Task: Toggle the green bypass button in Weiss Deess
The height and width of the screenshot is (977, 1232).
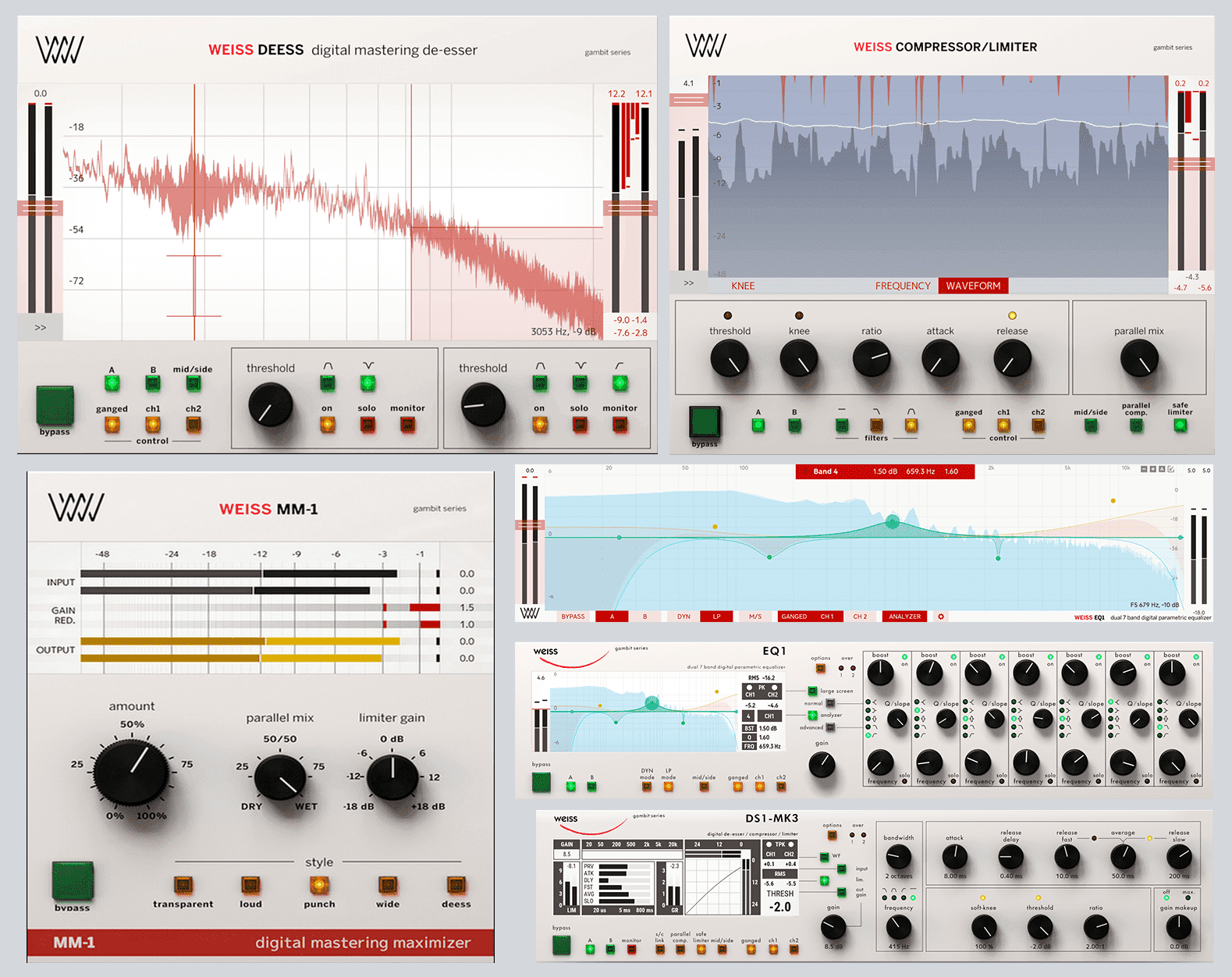Action: pyautogui.click(x=55, y=405)
